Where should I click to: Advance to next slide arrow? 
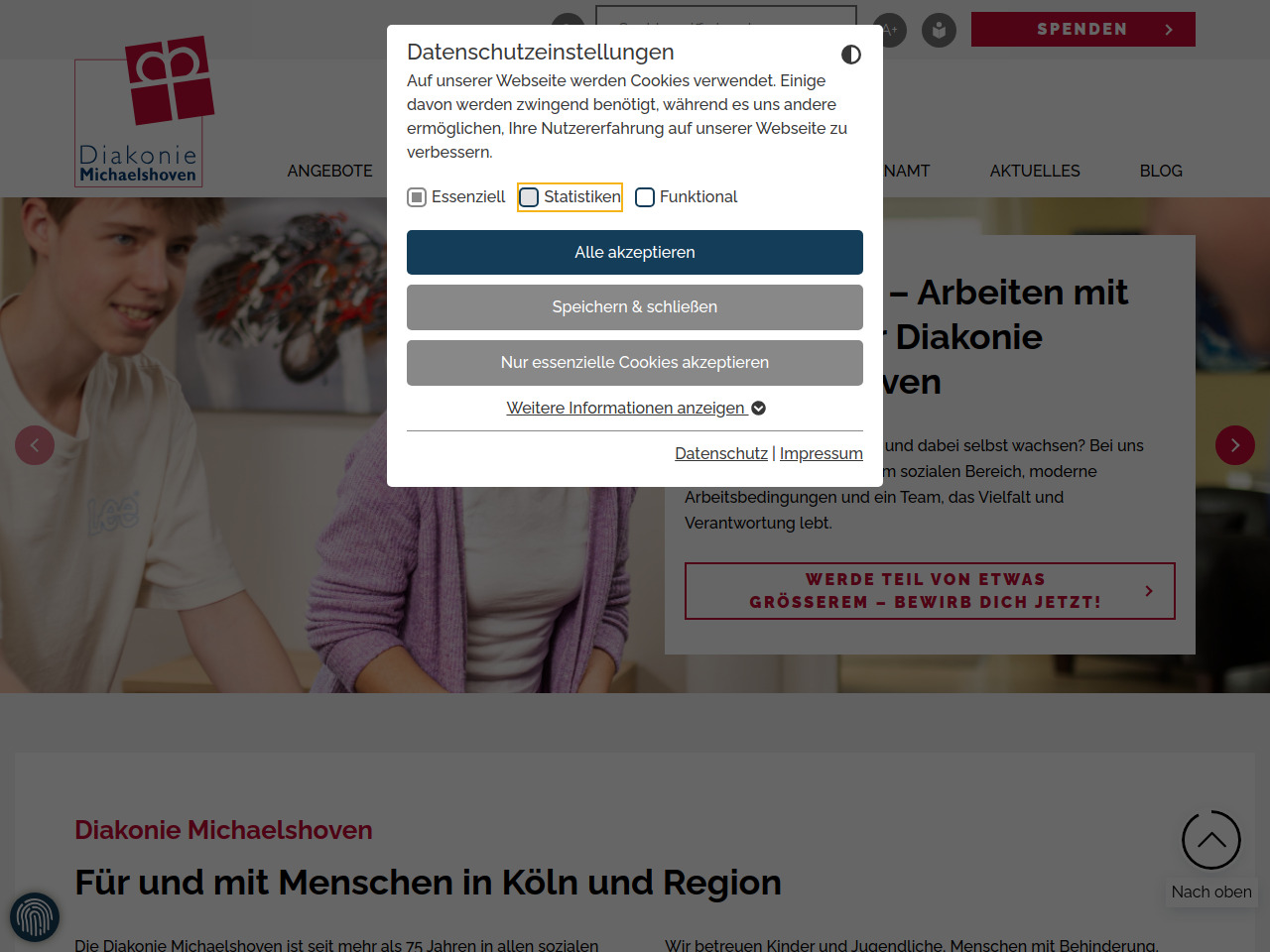pos(1234,445)
